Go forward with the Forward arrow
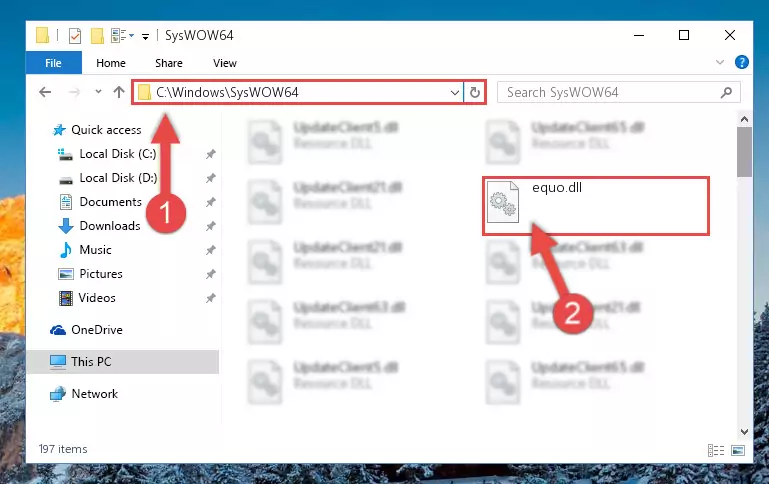 click(74, 92)
